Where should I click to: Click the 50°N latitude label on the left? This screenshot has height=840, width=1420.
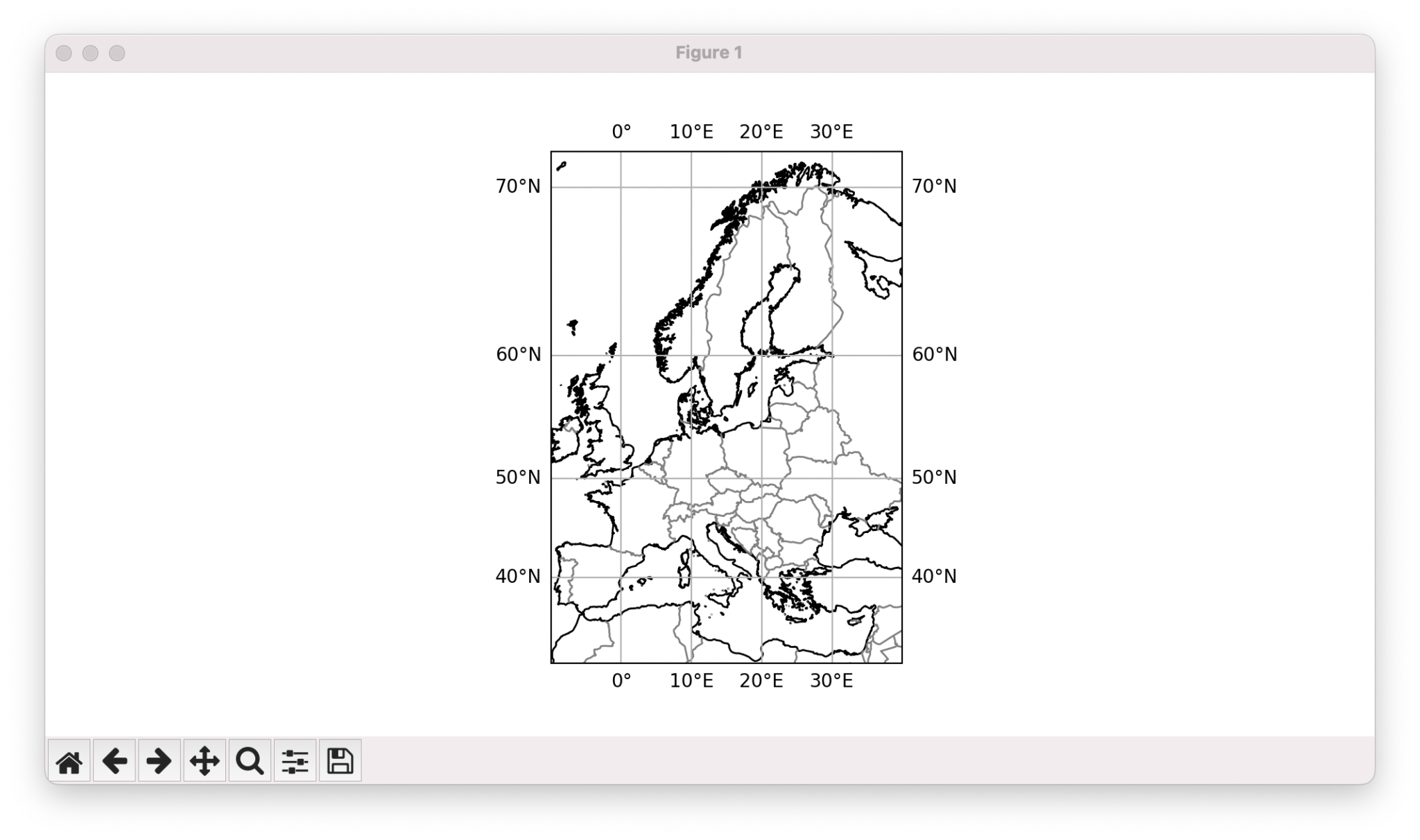click(x=519, y=476)
